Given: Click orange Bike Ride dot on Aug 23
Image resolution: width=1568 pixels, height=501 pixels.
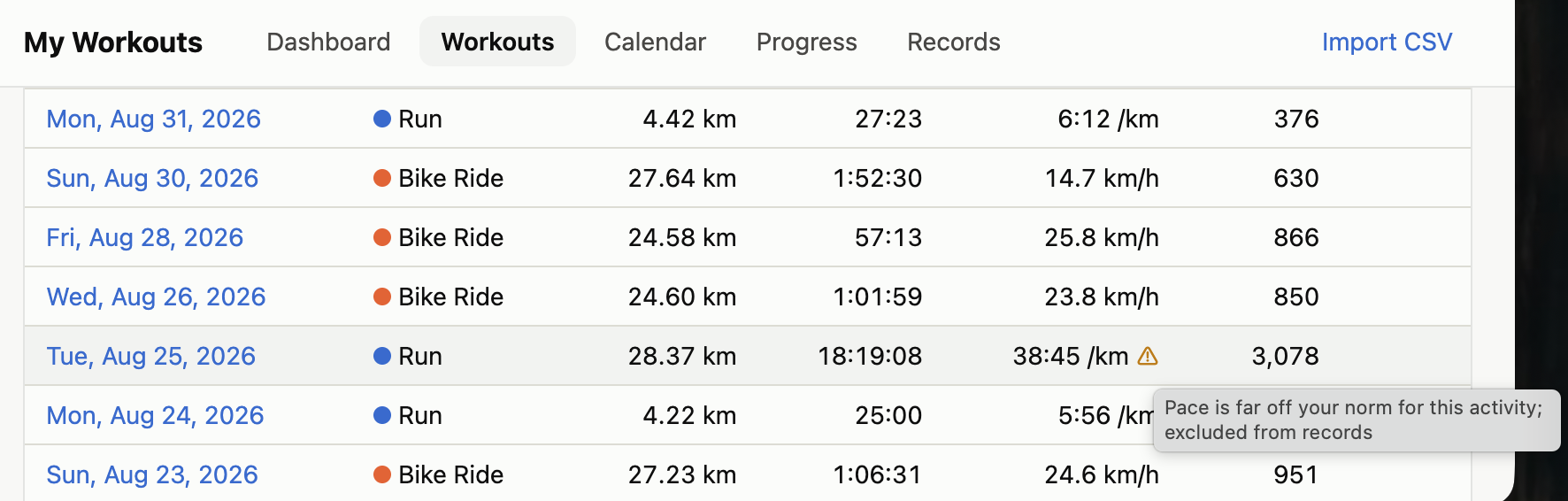Looking at the screenshot, I should coord(382,474).
